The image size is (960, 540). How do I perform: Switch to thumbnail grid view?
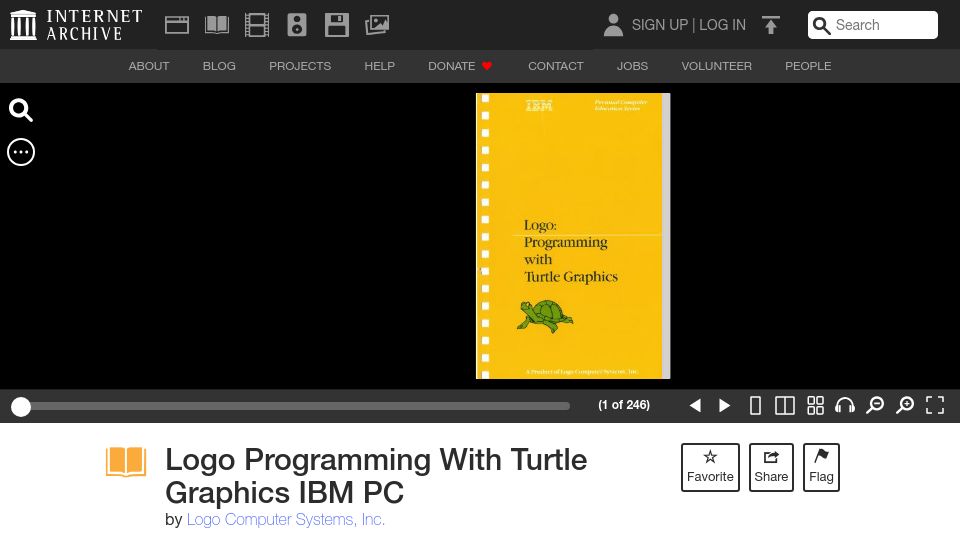[x=816, y=405]
